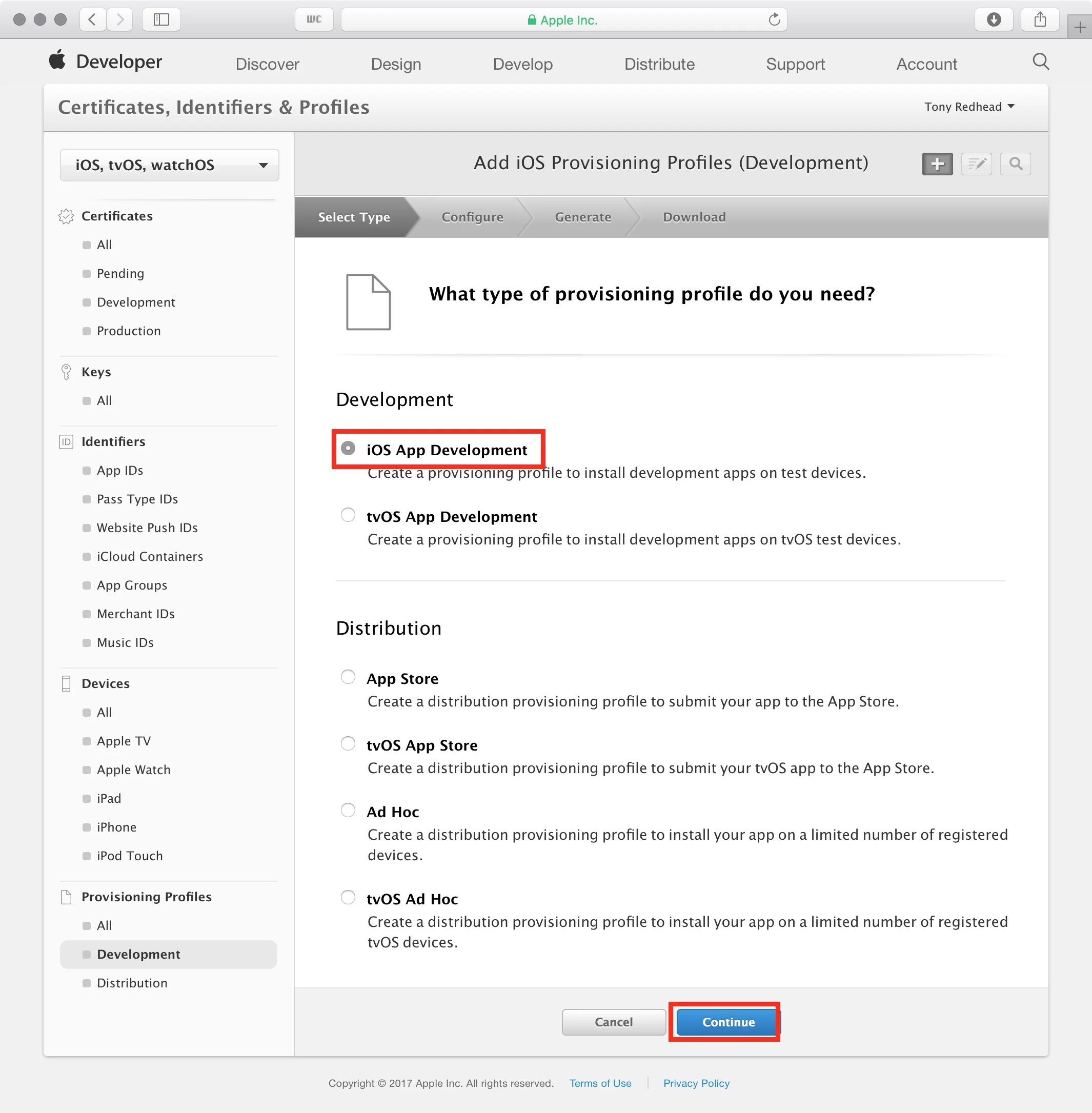
Task: Open the Discover menu
Action: (x=267, y=64)
